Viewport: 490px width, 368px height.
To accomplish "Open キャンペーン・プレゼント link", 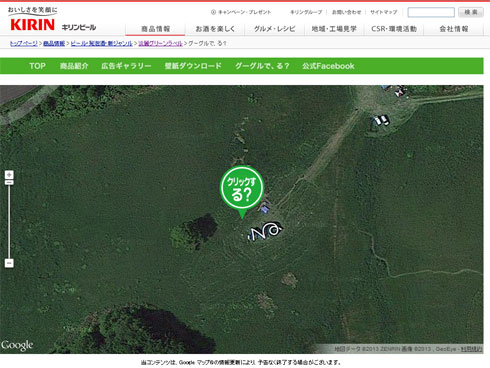I will coord(244,12).
